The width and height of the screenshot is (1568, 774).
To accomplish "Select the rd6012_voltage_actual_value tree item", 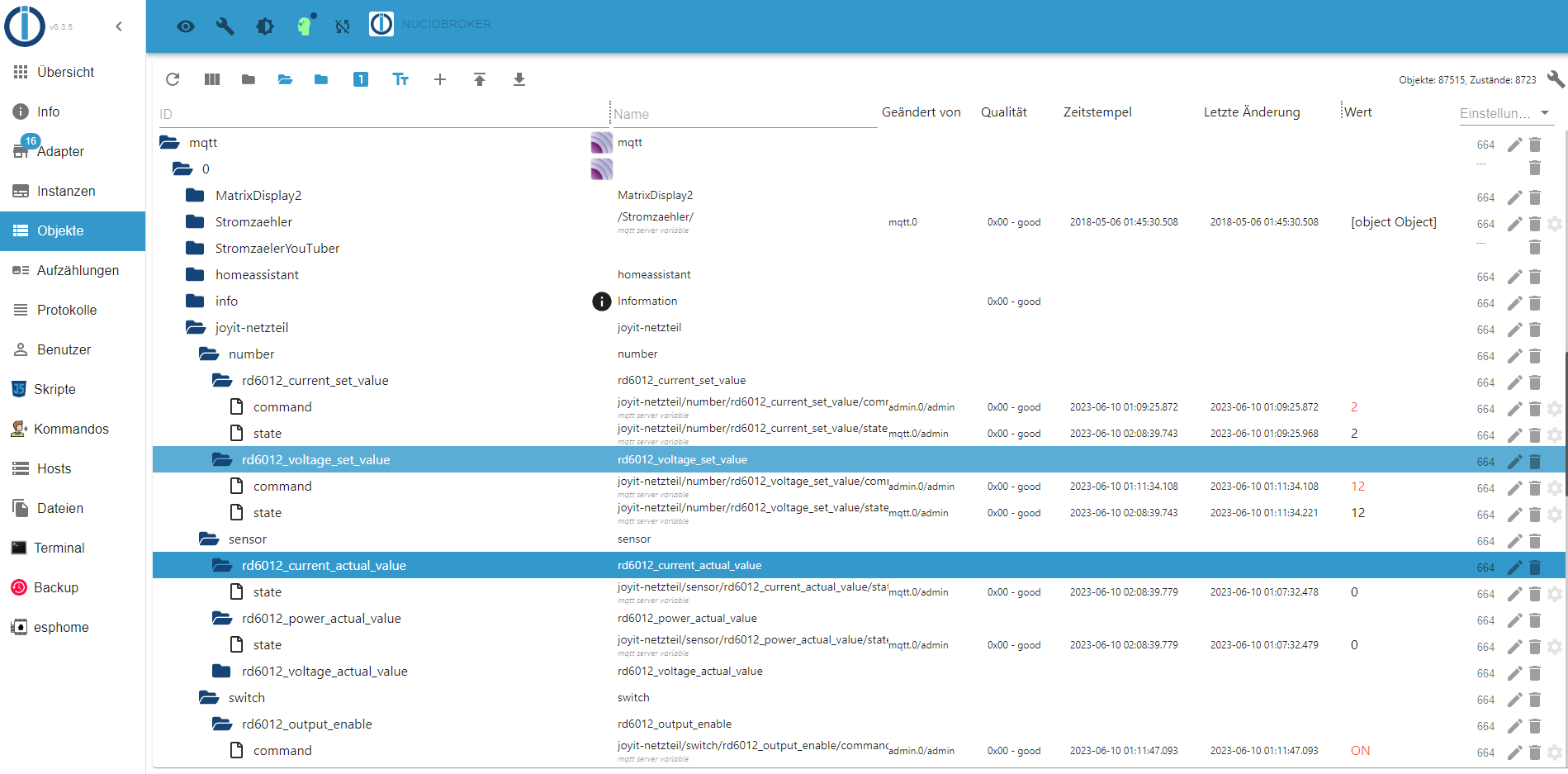I will 324,672.
